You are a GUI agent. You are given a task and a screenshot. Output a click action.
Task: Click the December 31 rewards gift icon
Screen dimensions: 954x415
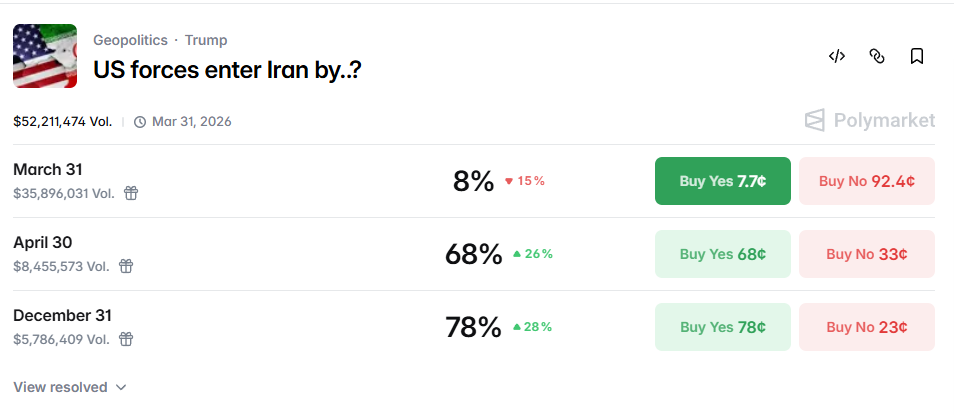(126, 339)
